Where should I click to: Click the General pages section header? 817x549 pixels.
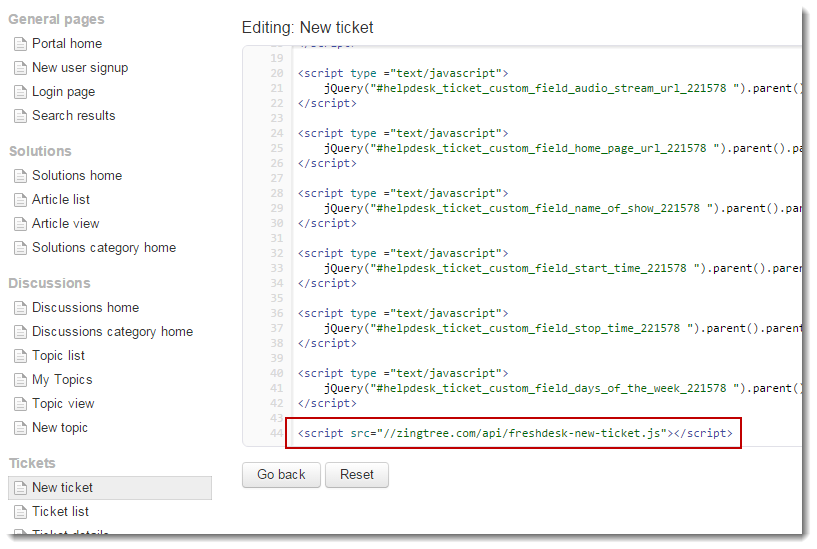coord(56,20)
